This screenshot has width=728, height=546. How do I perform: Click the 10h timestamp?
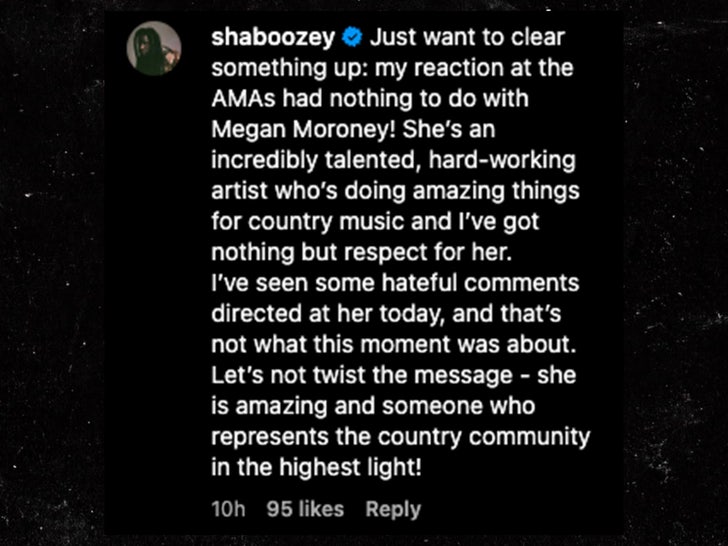228,509
